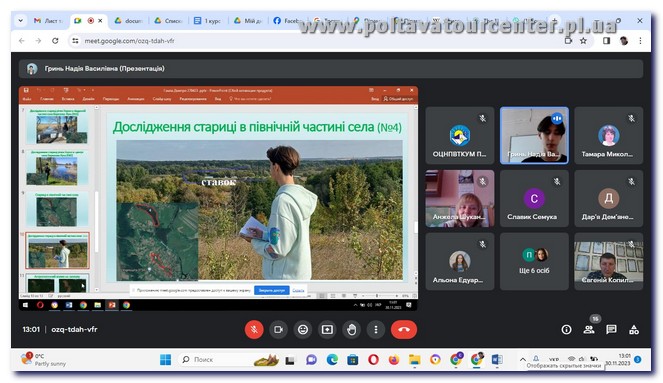Open Windows Start menu
Viewport: 663px width, 383px height.
[x=166, y=359]
